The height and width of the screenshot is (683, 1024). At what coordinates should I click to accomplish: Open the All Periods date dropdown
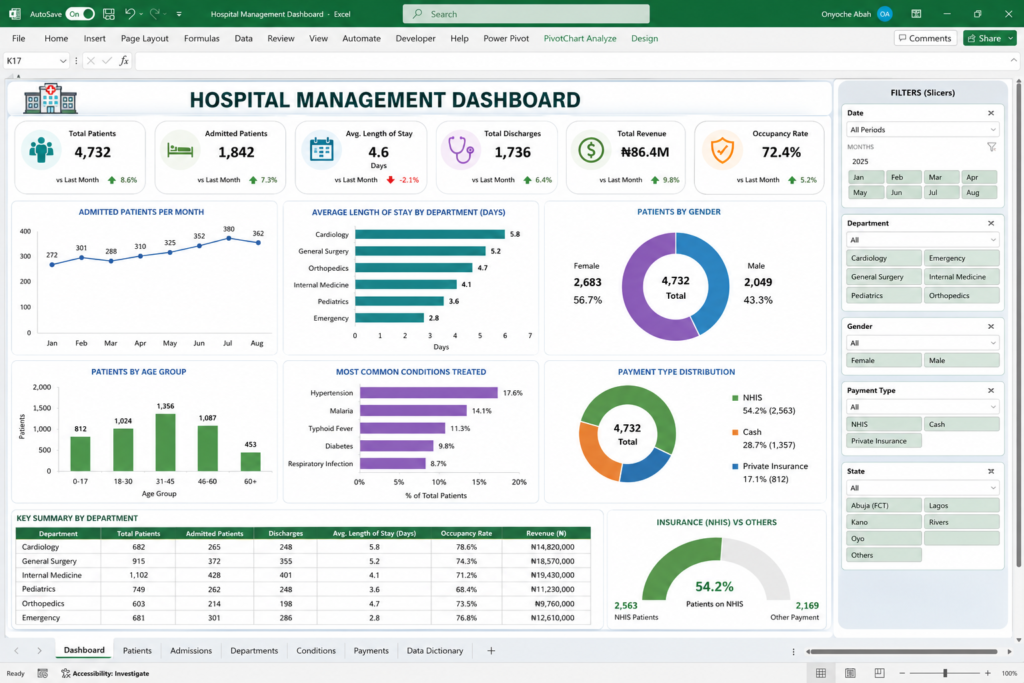pyautogui.click(x=922, y=129)
